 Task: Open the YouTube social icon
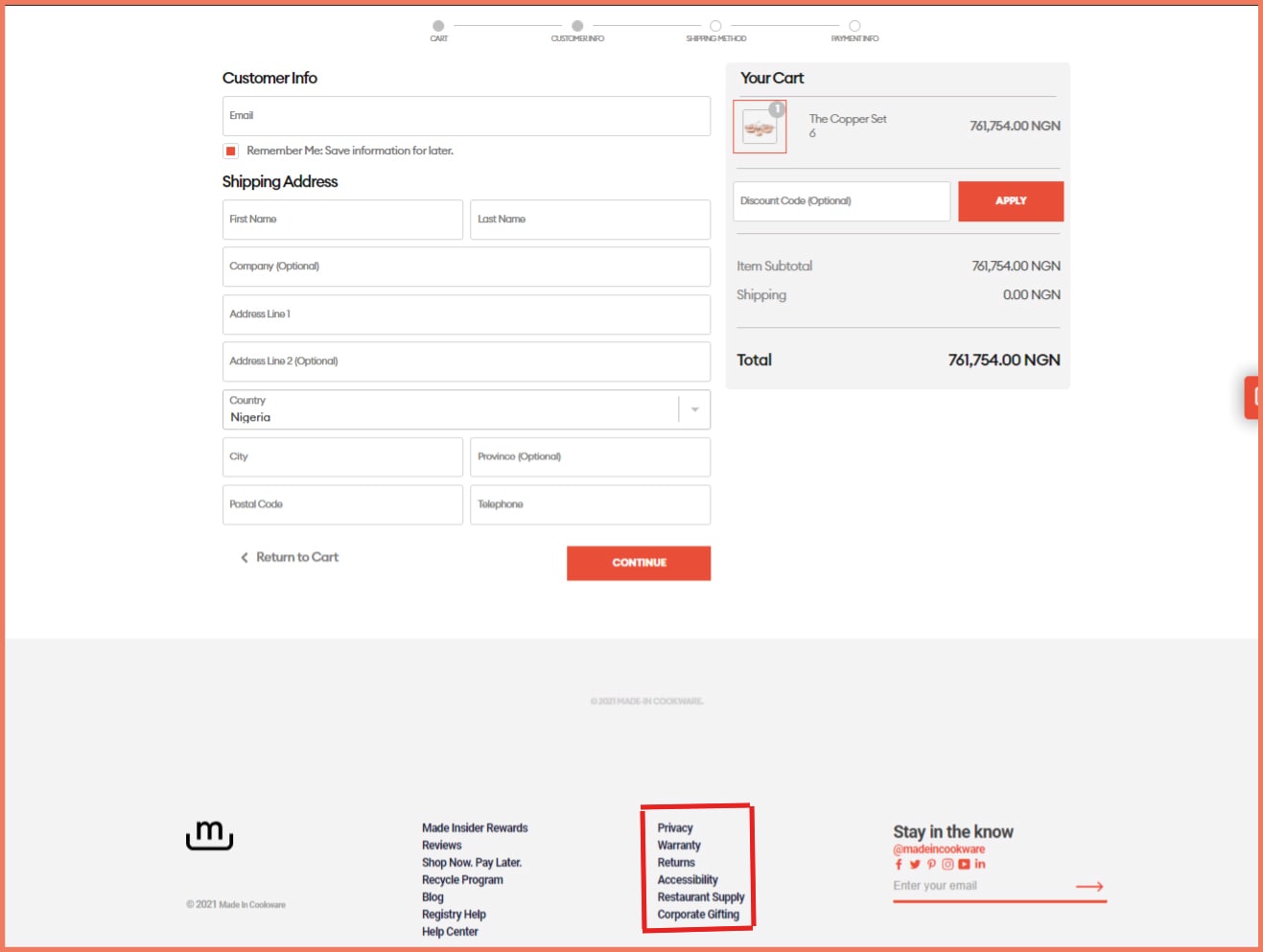pos(964,865)
